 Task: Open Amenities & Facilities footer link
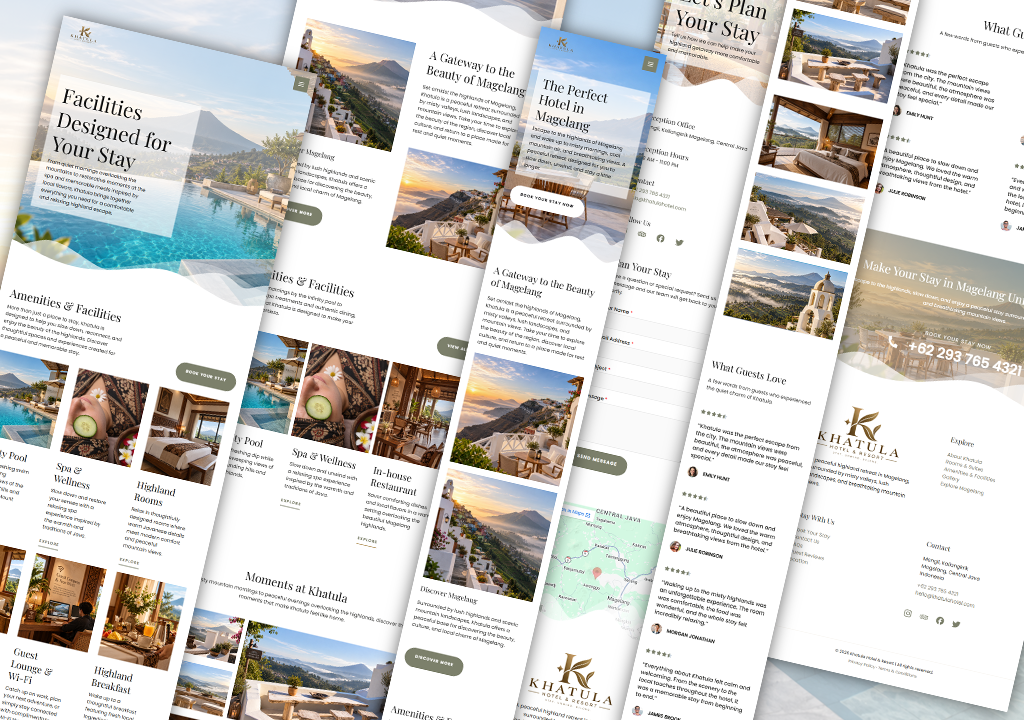click(x=969, y=474)
